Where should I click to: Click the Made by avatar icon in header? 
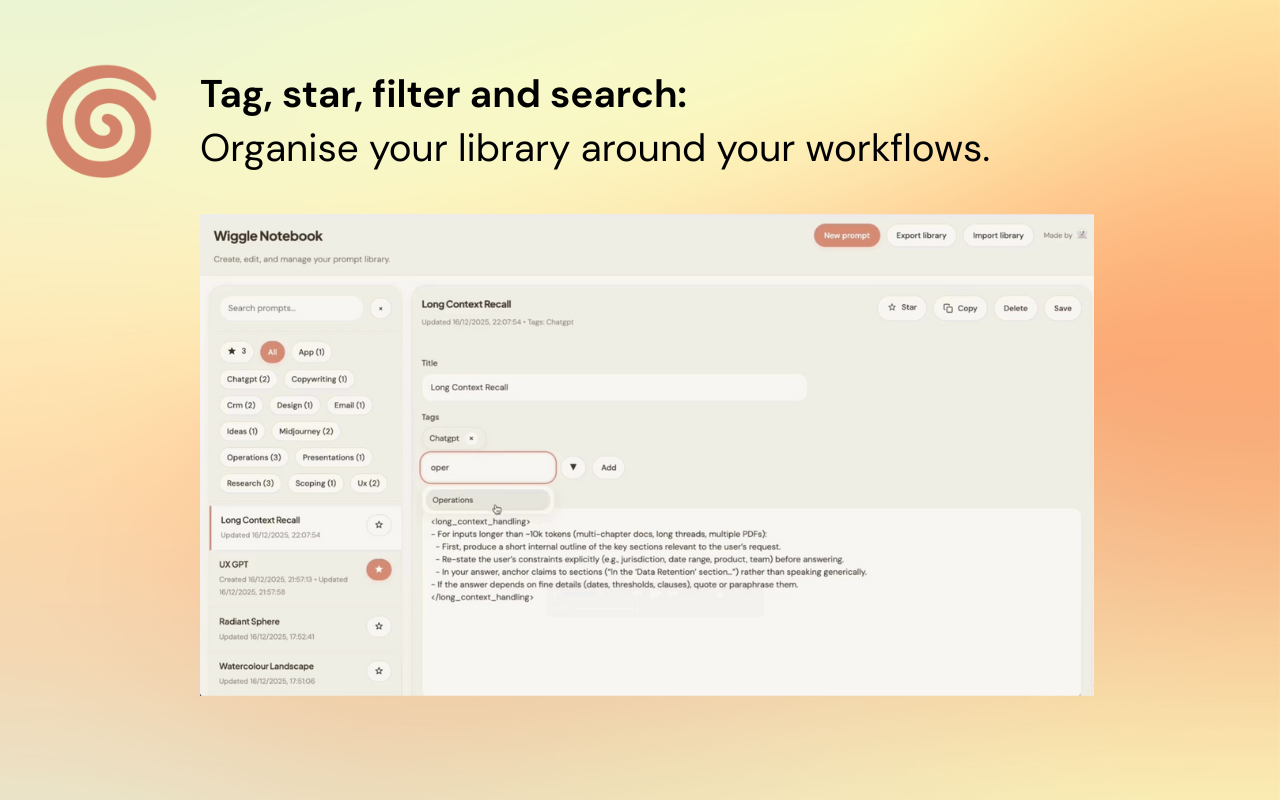click(1084, 235)
